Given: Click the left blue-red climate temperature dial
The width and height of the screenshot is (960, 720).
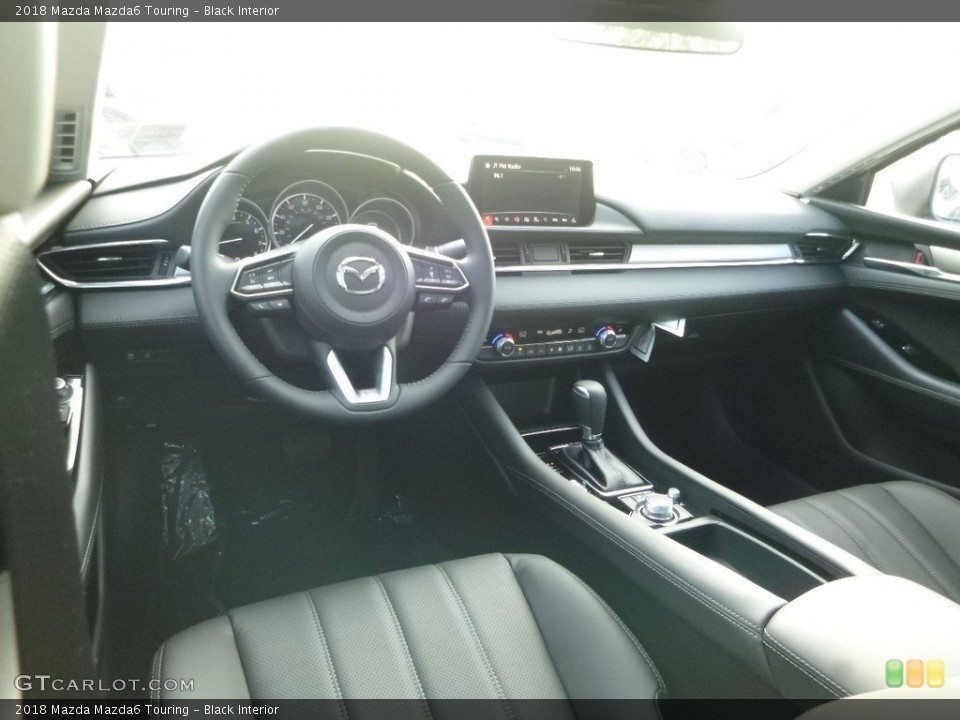Looking at the screenshot, I should (x=504, y=345).
